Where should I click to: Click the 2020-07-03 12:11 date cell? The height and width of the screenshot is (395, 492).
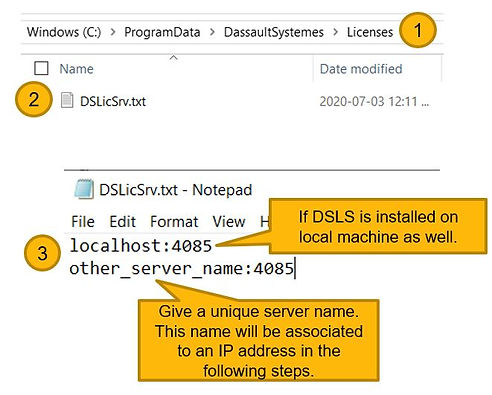pyautogui.click(x=374, y=101)
